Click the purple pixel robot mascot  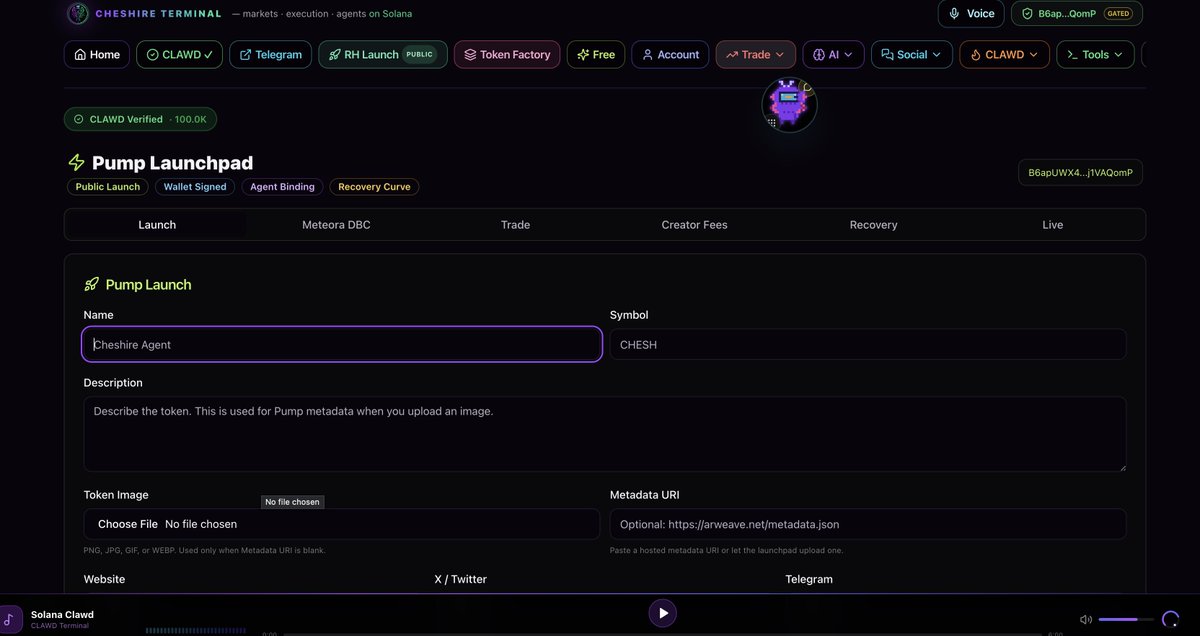coord(790,104)
